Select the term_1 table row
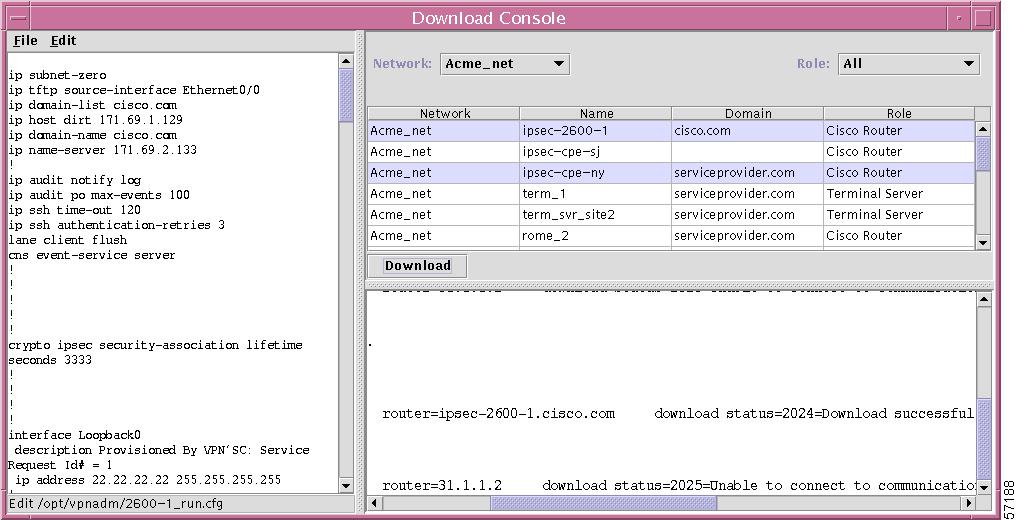This screenshot has width=1018, height=520. tap(671, 193)
